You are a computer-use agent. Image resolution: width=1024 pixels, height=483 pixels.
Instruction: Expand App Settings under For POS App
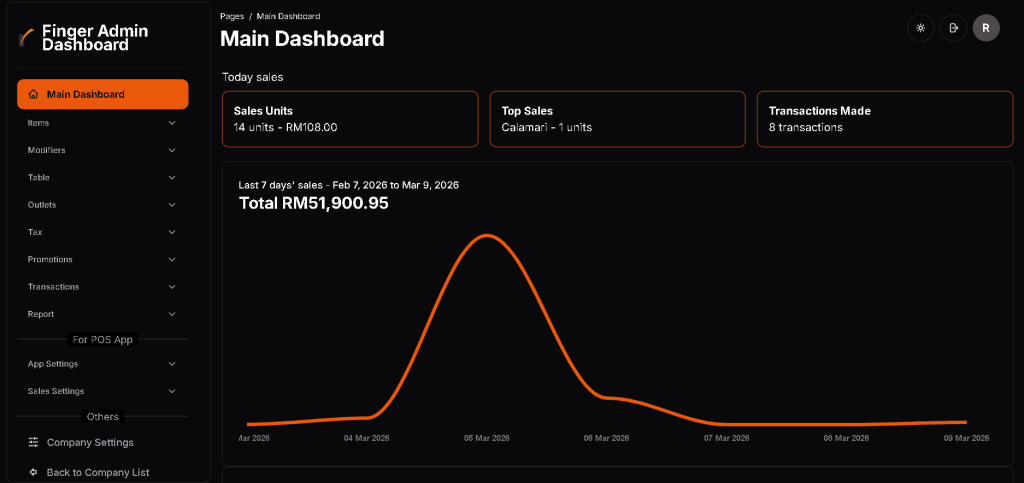[102, 364]
